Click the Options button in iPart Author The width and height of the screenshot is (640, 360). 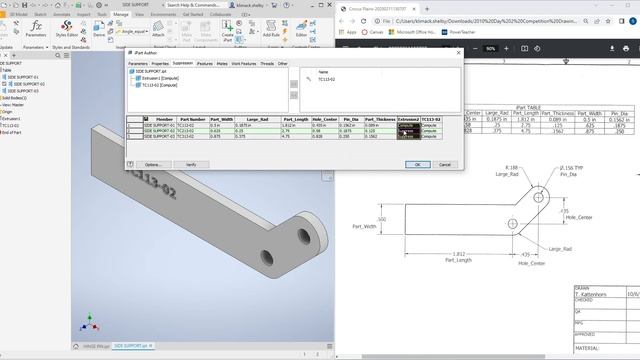pyautogui.click(x=153, y=164)
